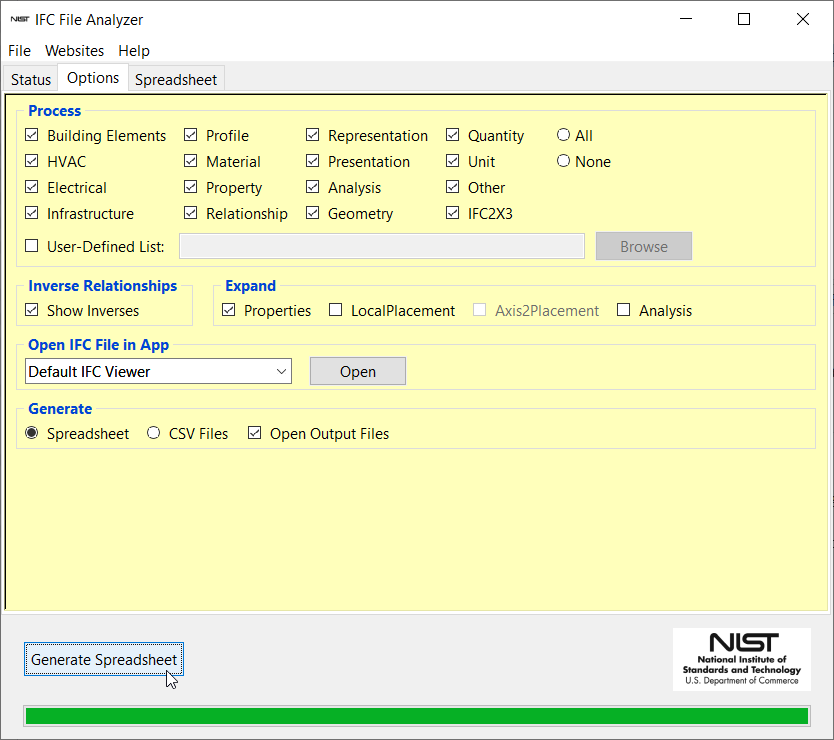Viewport: 834px width, 740px height.
Task: Click the Browse button
Action: (643, 245)
